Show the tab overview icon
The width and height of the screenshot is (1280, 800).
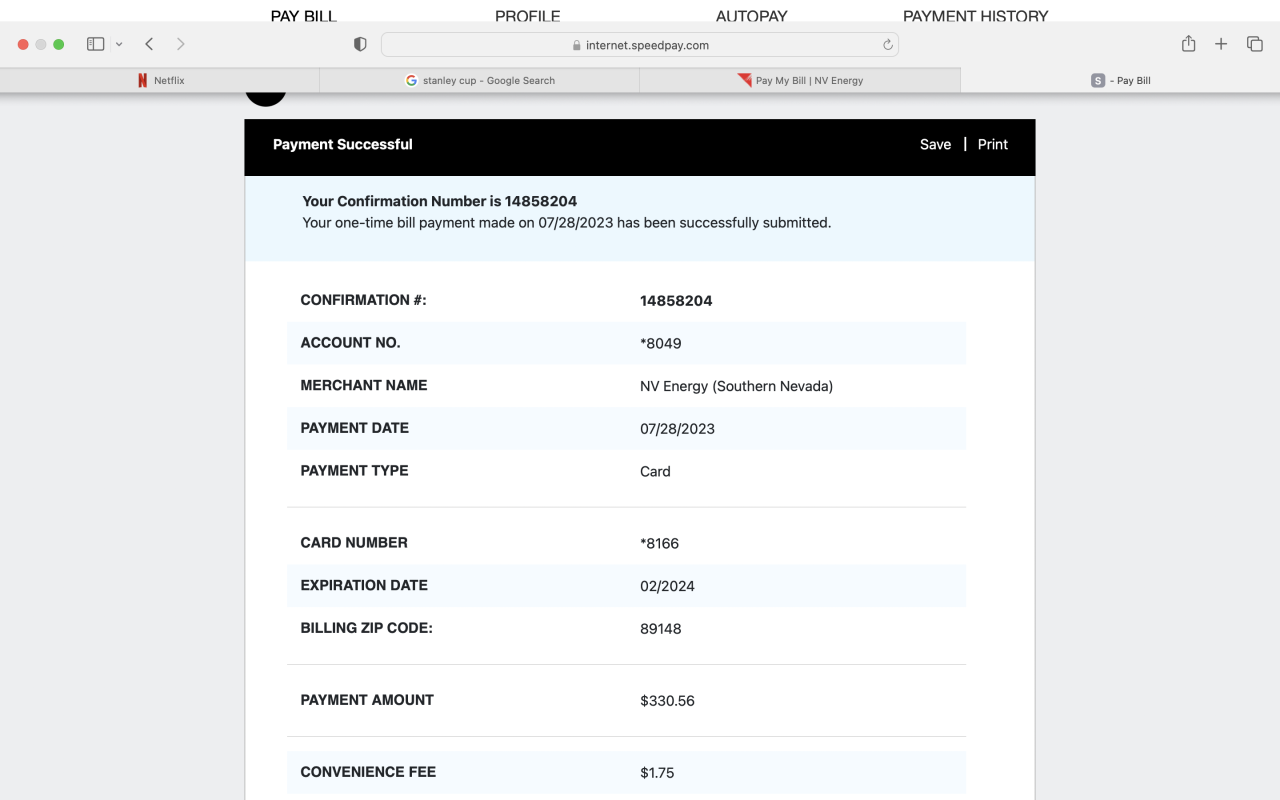click(x=1254, y=44)
